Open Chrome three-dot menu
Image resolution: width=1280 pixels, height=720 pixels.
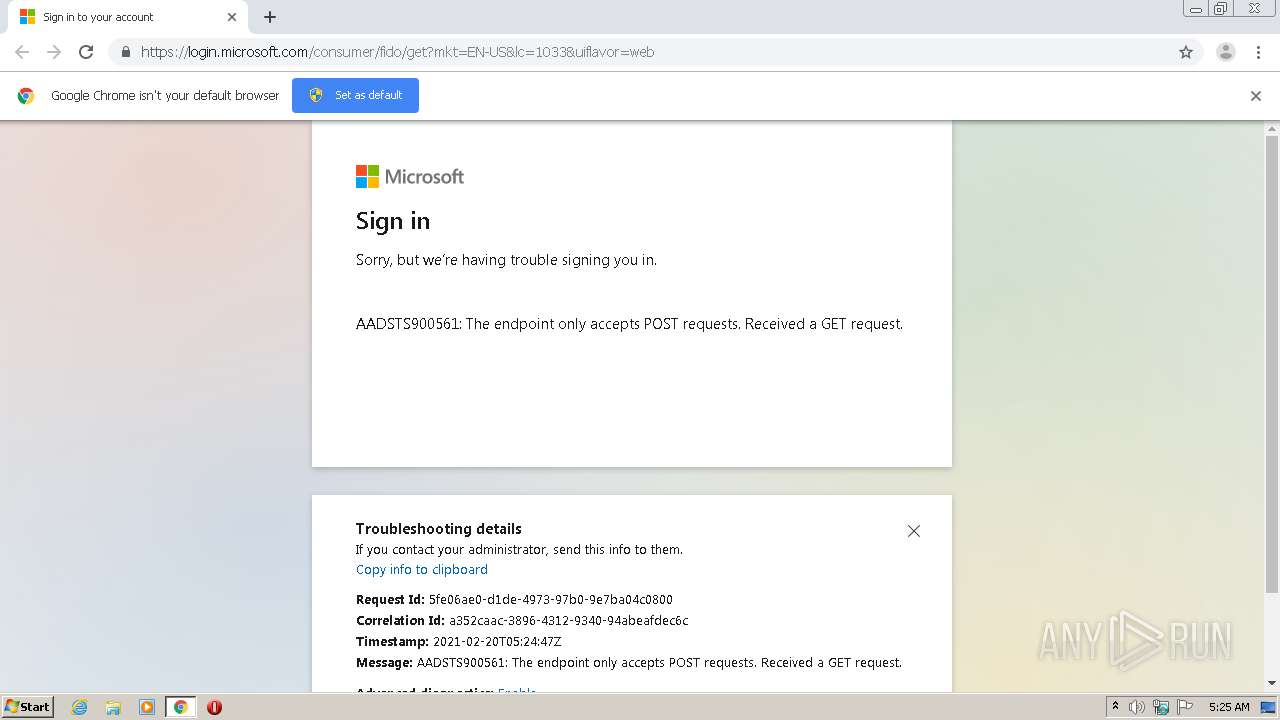[x=1258, y=52]
